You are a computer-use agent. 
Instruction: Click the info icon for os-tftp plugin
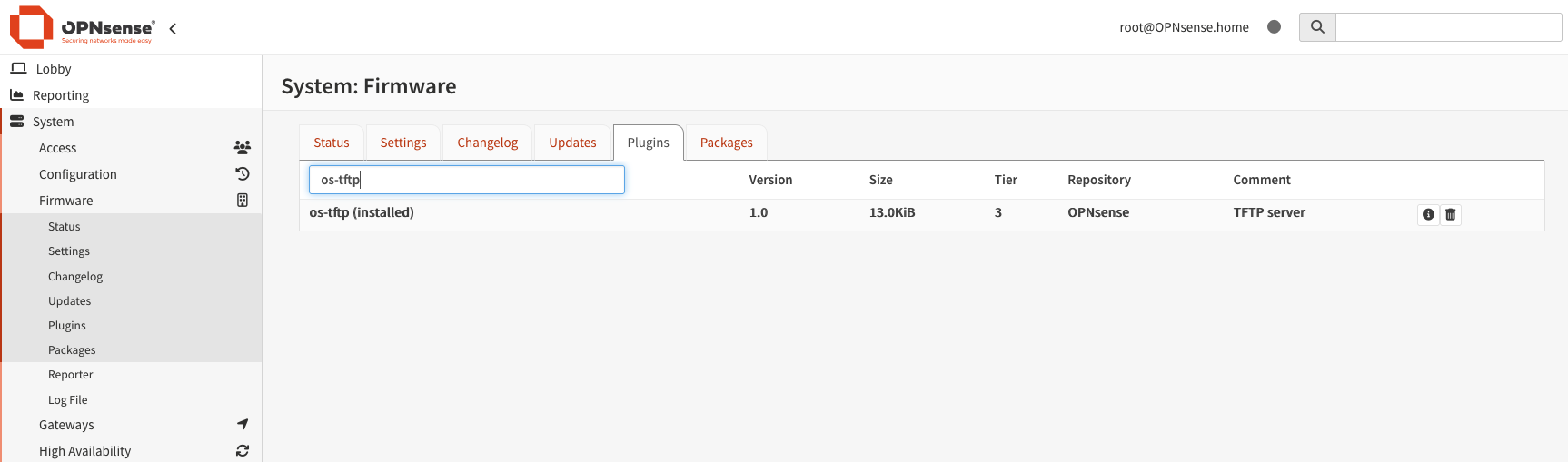point(1428,214)
